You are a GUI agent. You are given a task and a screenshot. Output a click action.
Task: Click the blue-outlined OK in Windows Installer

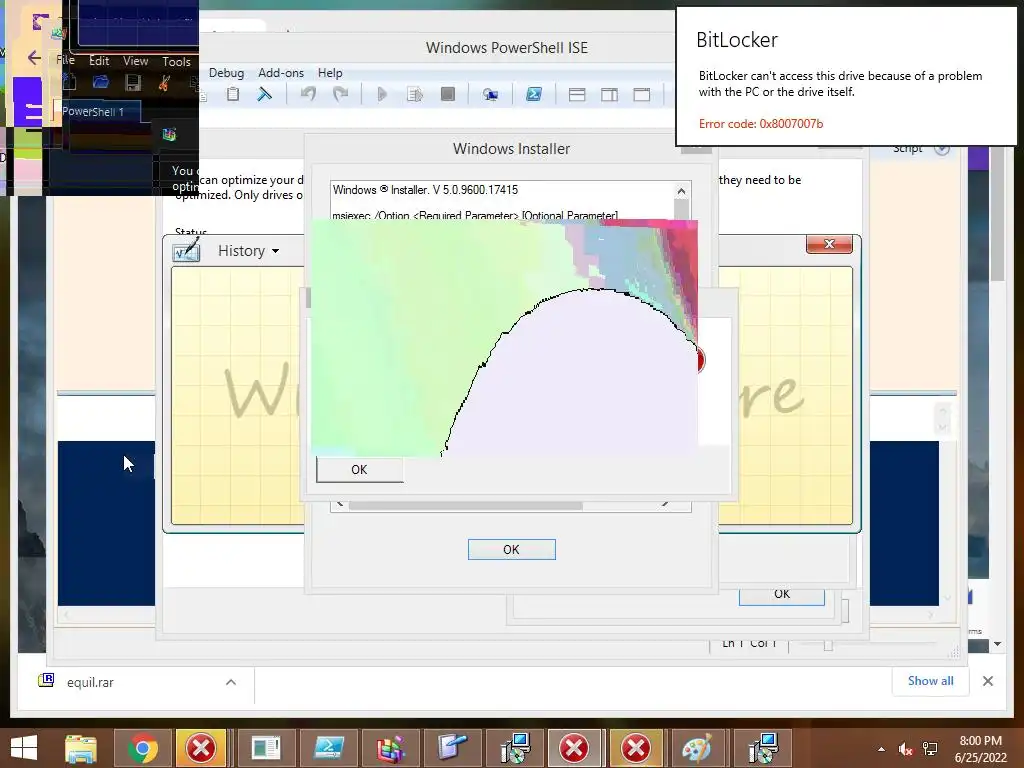pos(511,550)
